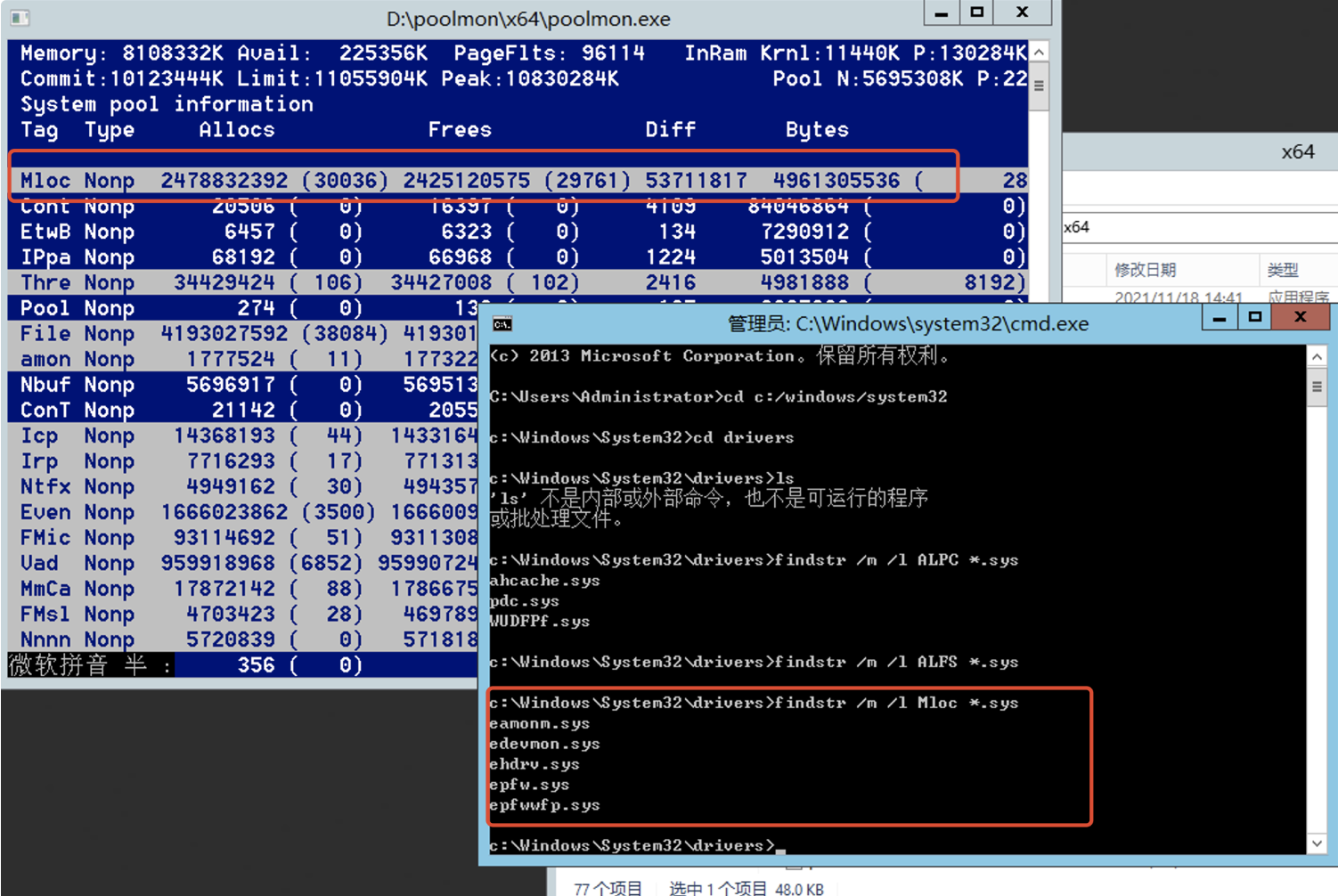Click the poolmon vertical scrollbar thumb
Image resolution: width=1338 pixels, height=896 pixels.
point(1039,86)
